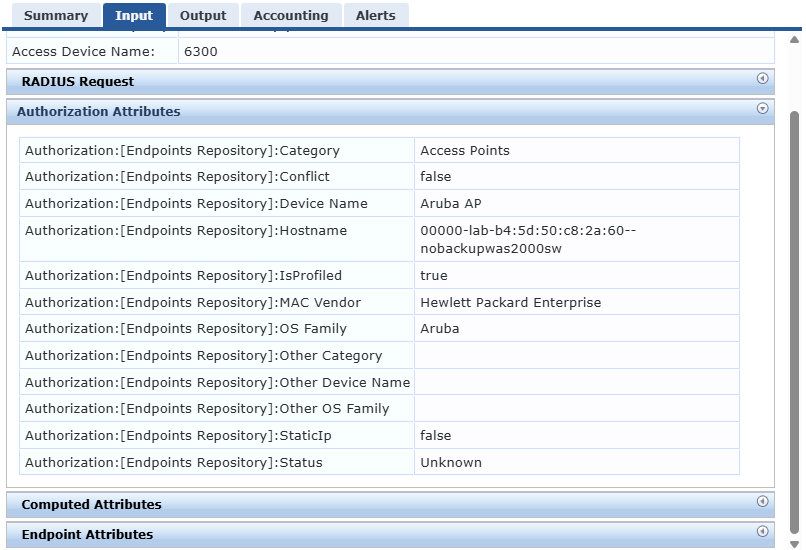Click the Access Device Name label

click(83, 52)
